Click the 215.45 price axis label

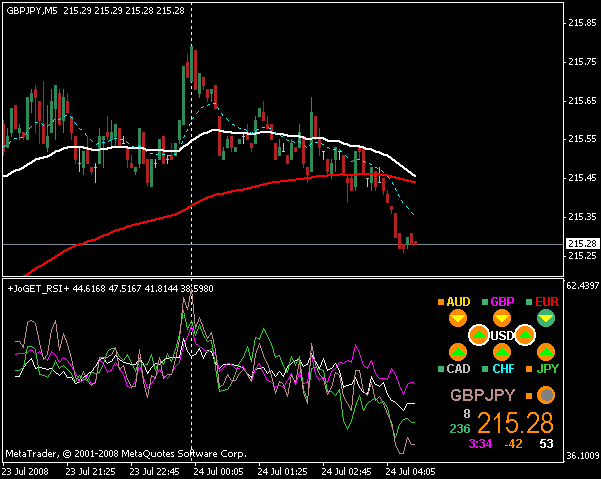pyautogui.click(x=582, y=178)
